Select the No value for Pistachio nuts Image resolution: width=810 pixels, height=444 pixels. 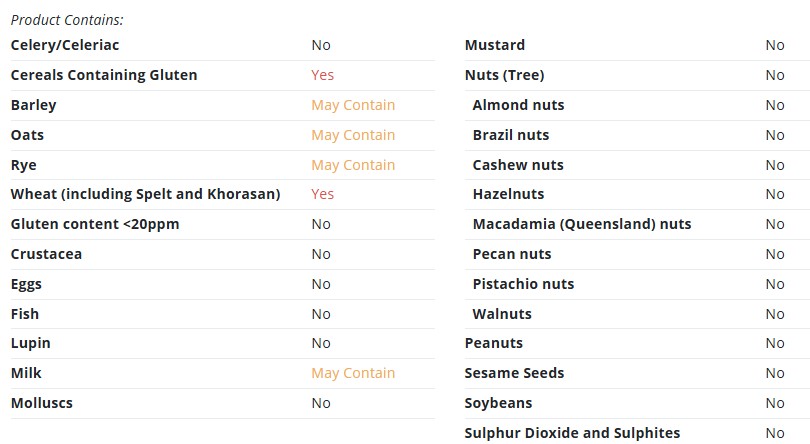click(775, 284)
